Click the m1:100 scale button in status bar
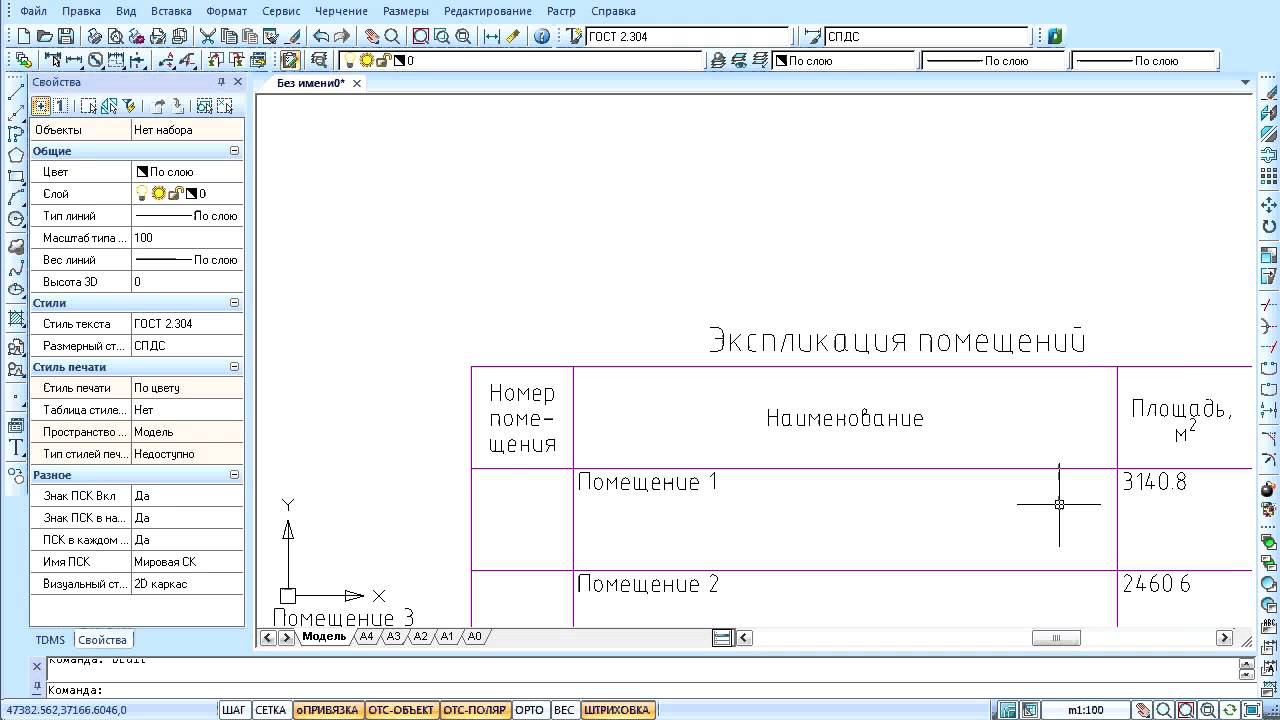Screen dimensions: 1280x720 coord(1086,711)
